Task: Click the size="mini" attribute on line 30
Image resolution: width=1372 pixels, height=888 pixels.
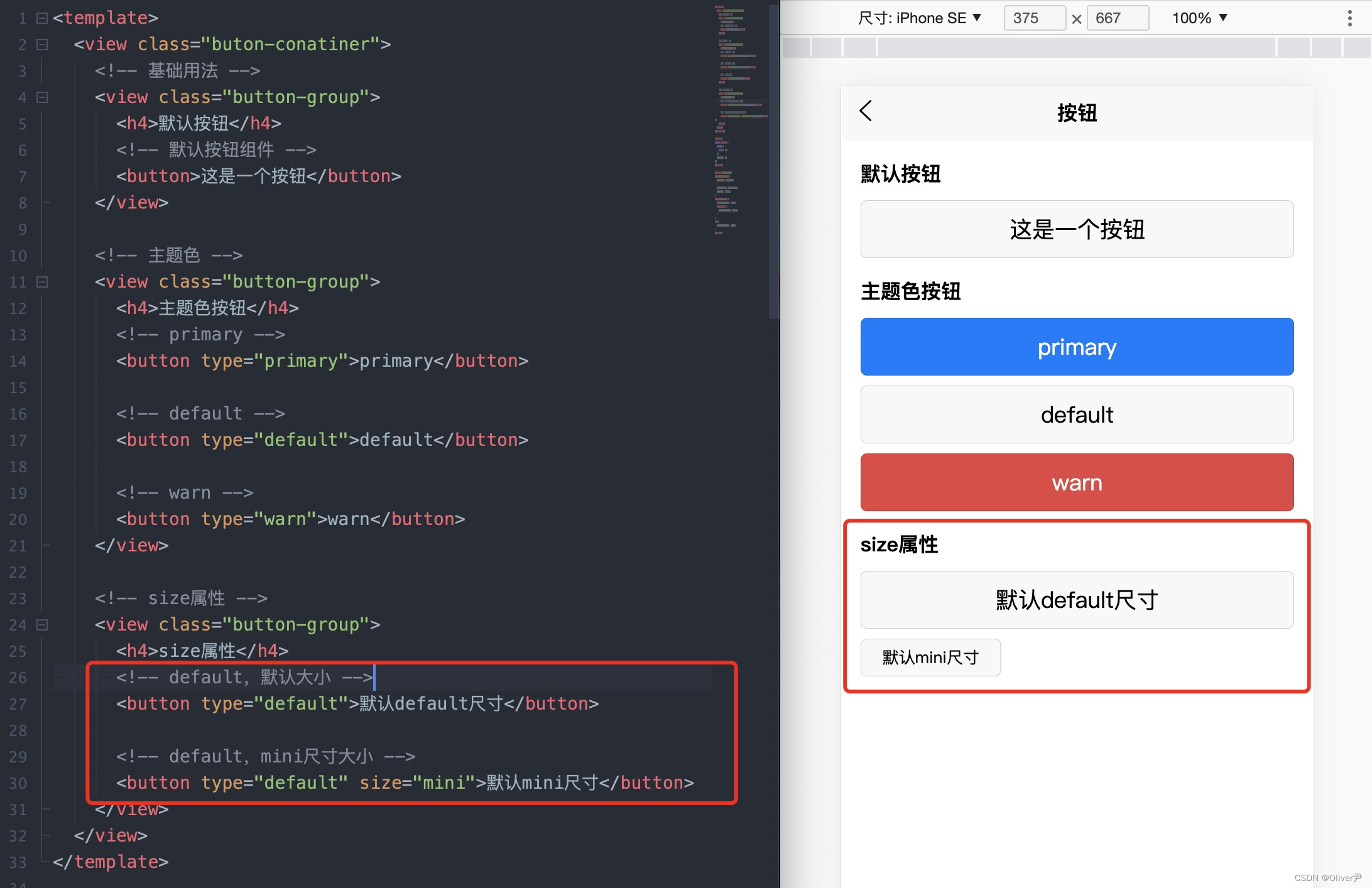Action: click(x=417, y=782)
